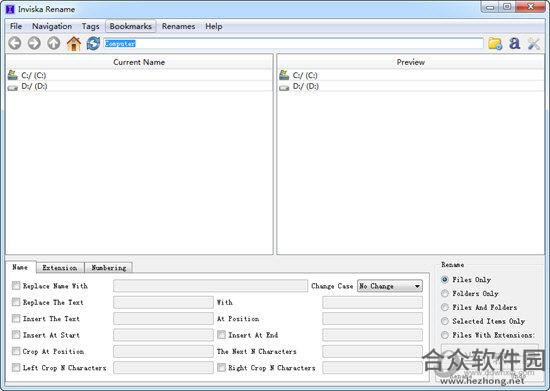Enable Insert At Start checkbox
Screen dimensions: 550x391
[x=16, y=335]
